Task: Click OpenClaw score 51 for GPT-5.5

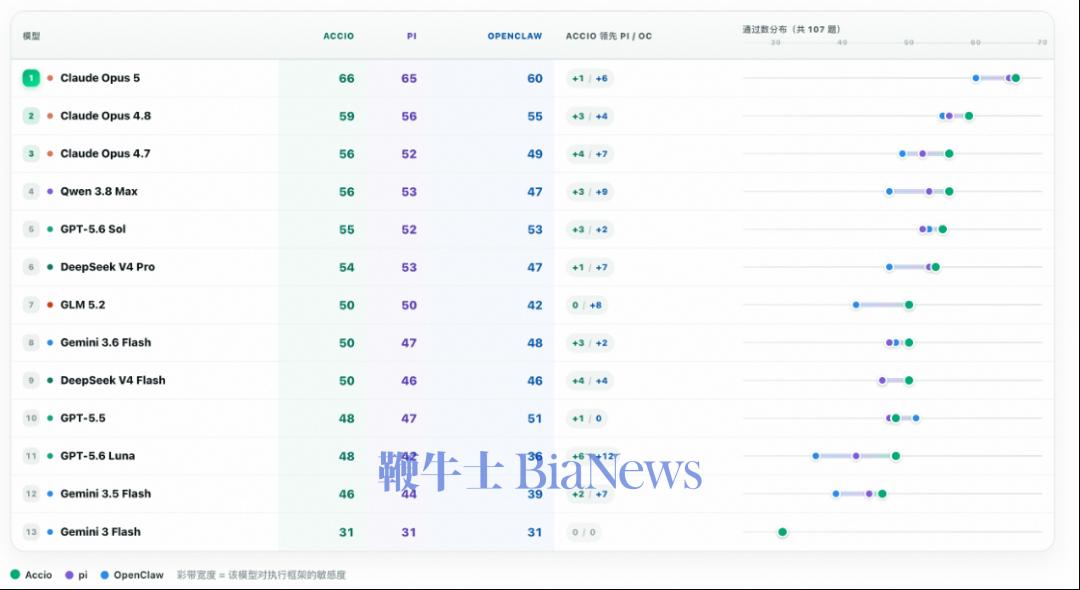Action: [x=535, y=419]
